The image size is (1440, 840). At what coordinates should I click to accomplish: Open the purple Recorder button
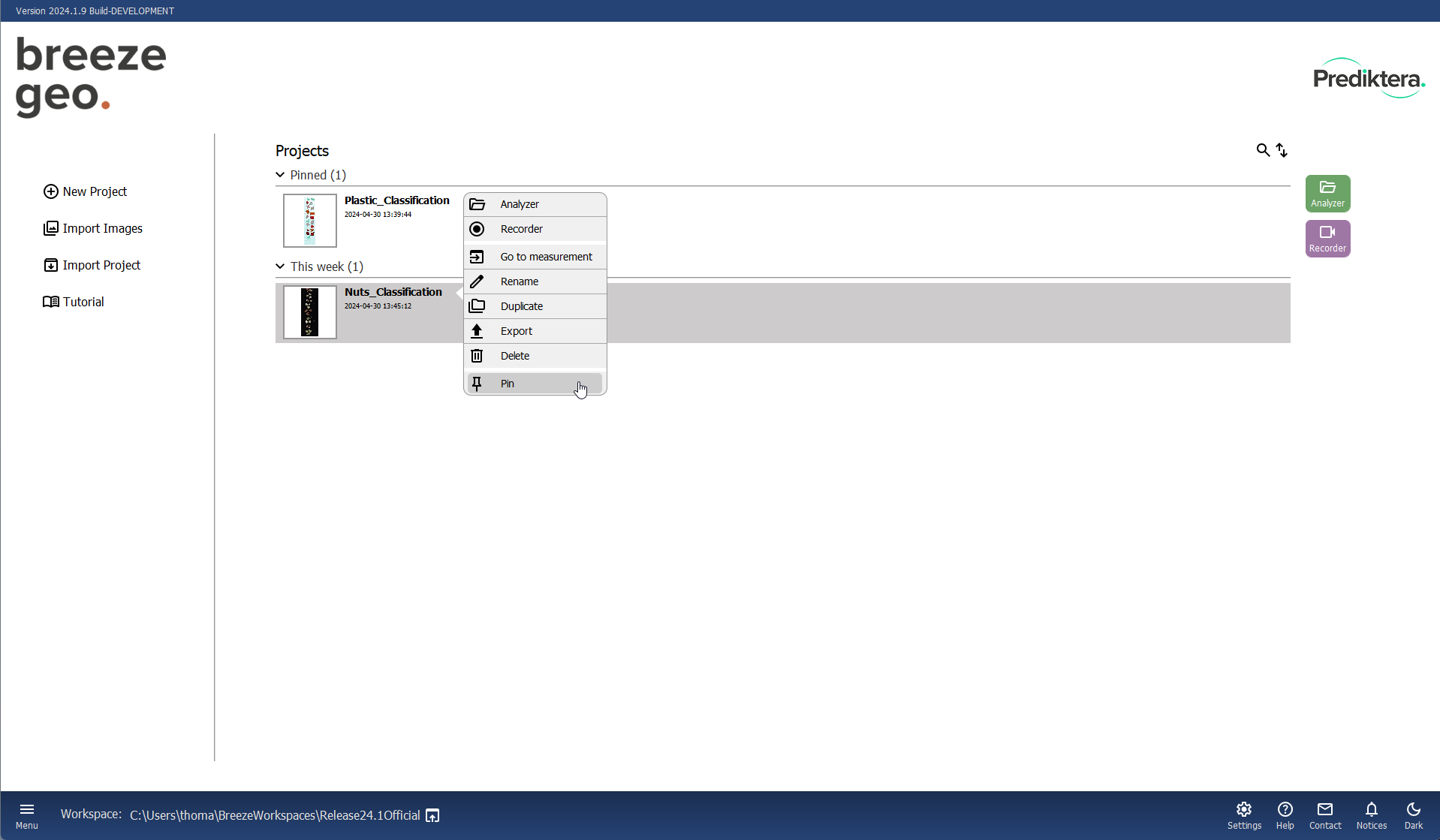tap(1327, 239)
